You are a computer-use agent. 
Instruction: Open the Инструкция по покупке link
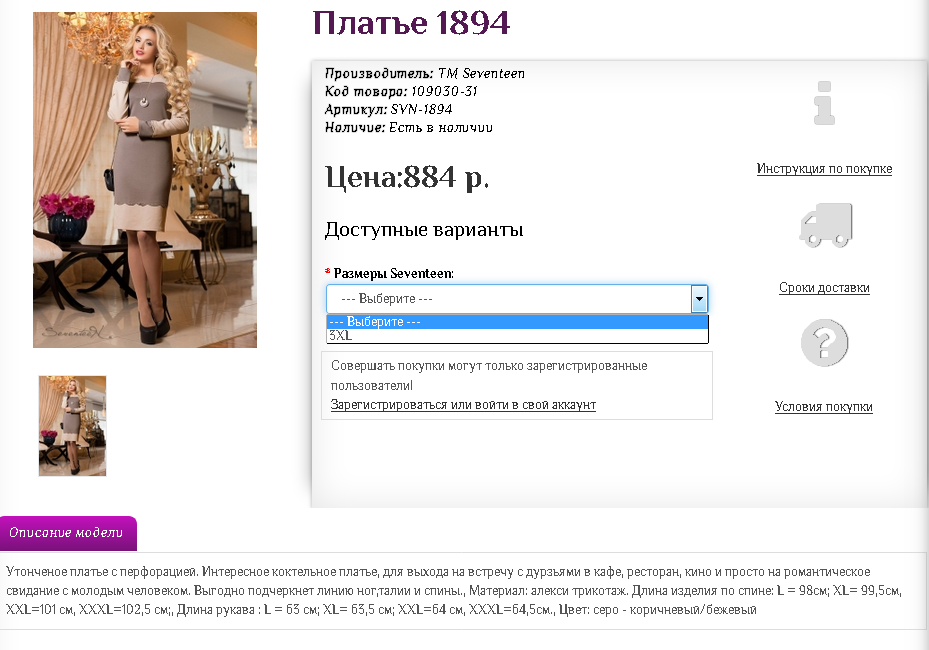coord(824,169)
